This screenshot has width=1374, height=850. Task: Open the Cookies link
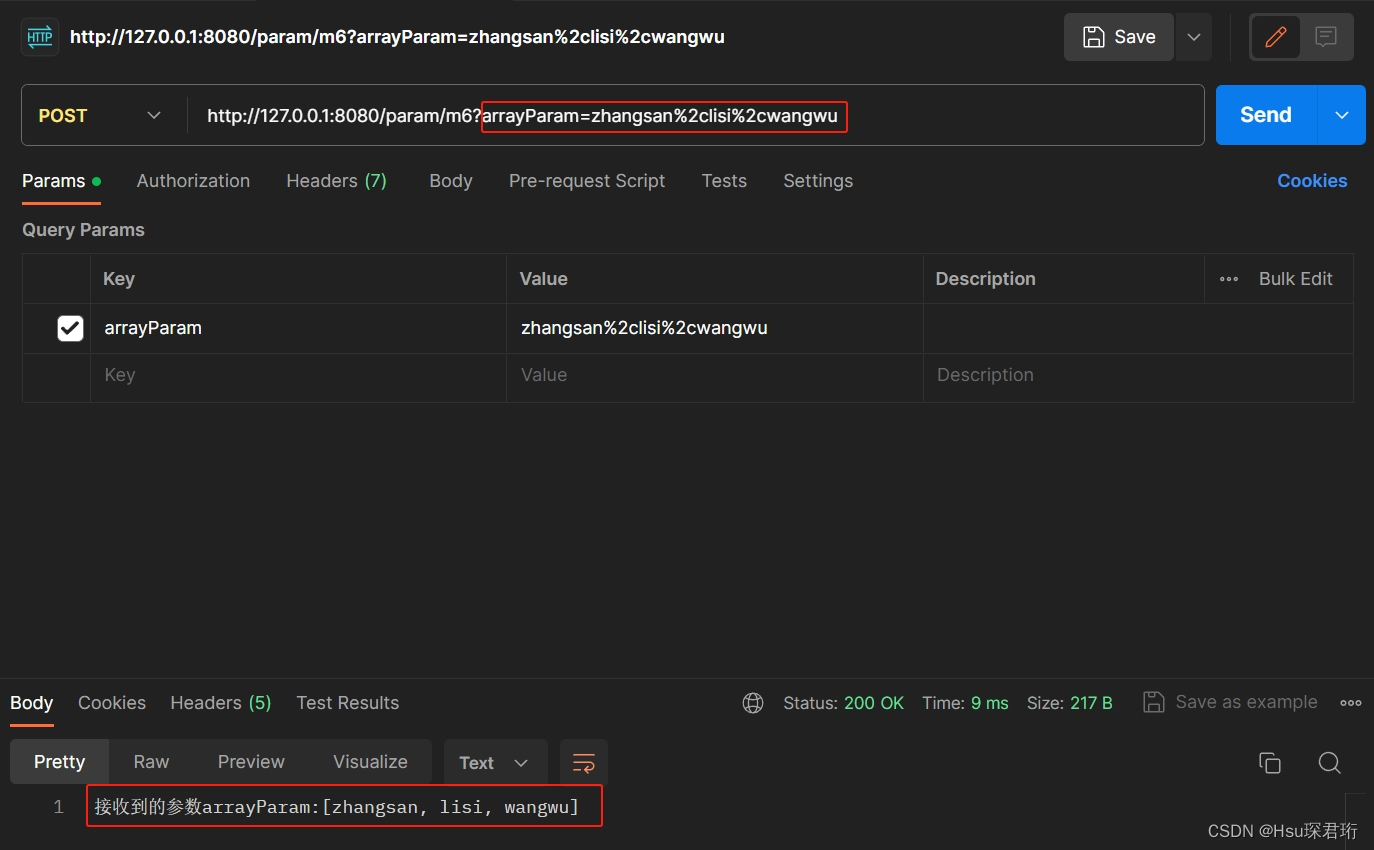pos(1312,181)
